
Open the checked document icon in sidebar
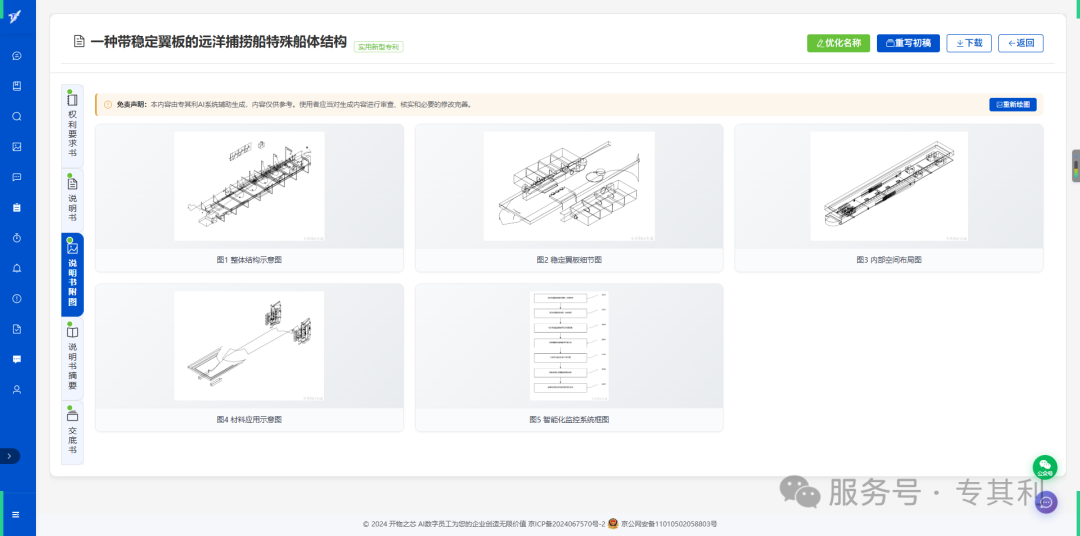pyautogui.click(x=17, y=329)
